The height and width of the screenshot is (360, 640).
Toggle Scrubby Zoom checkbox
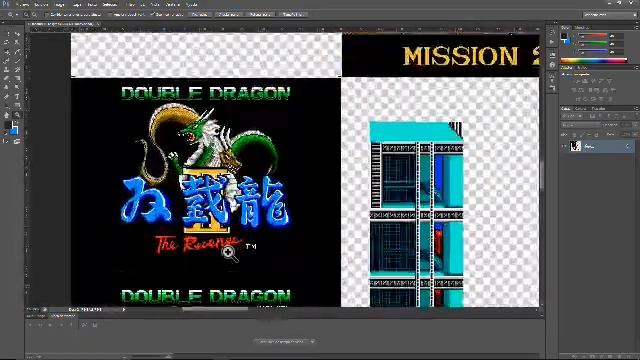tap(152, 14)
